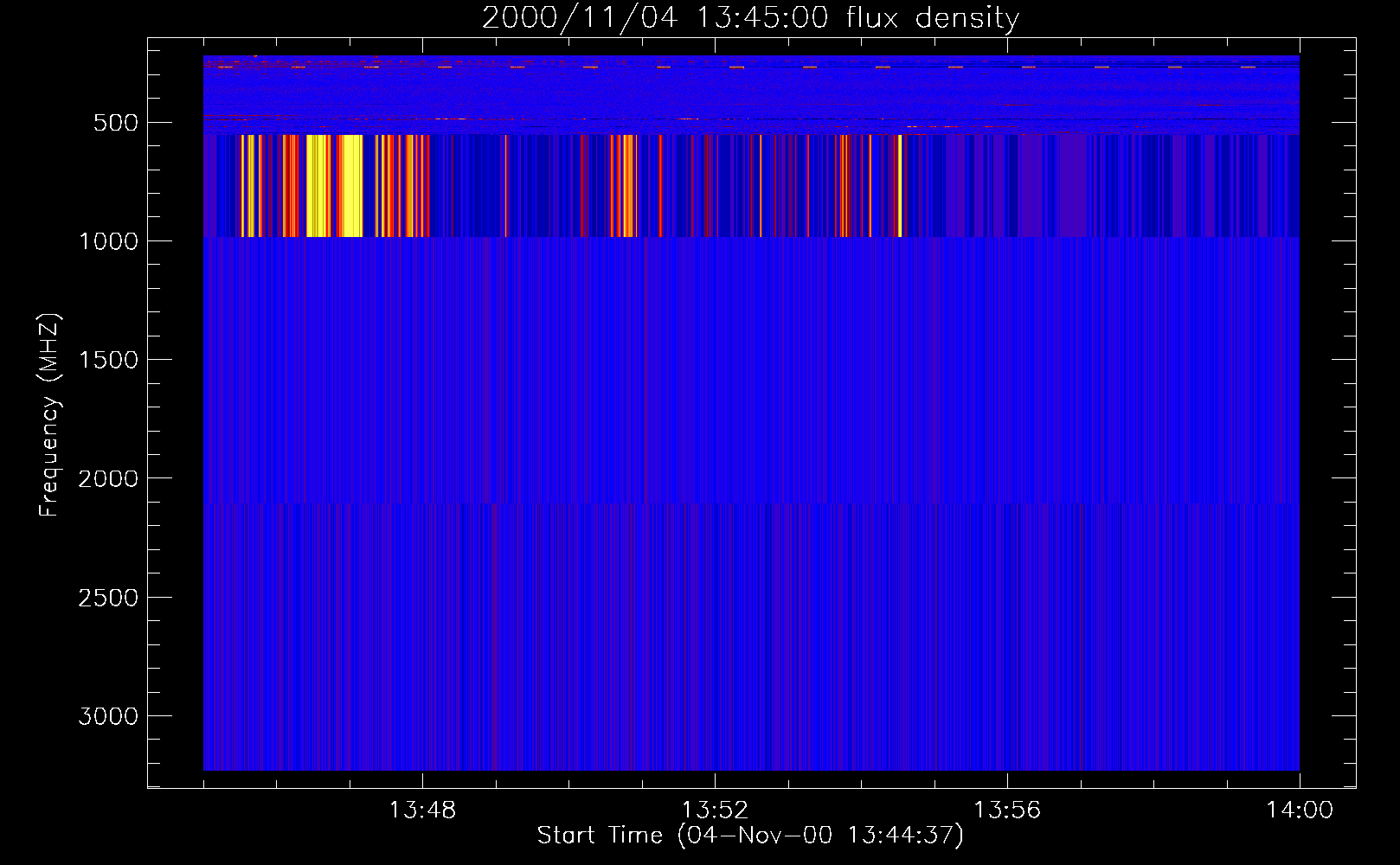Select the 13:56 time tick label
The width and height of the screenshot is (1400, 865).
(1007, 811)
